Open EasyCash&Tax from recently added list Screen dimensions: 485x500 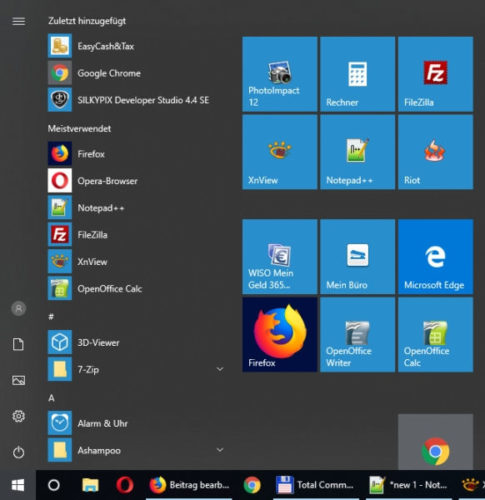point(137,46)
